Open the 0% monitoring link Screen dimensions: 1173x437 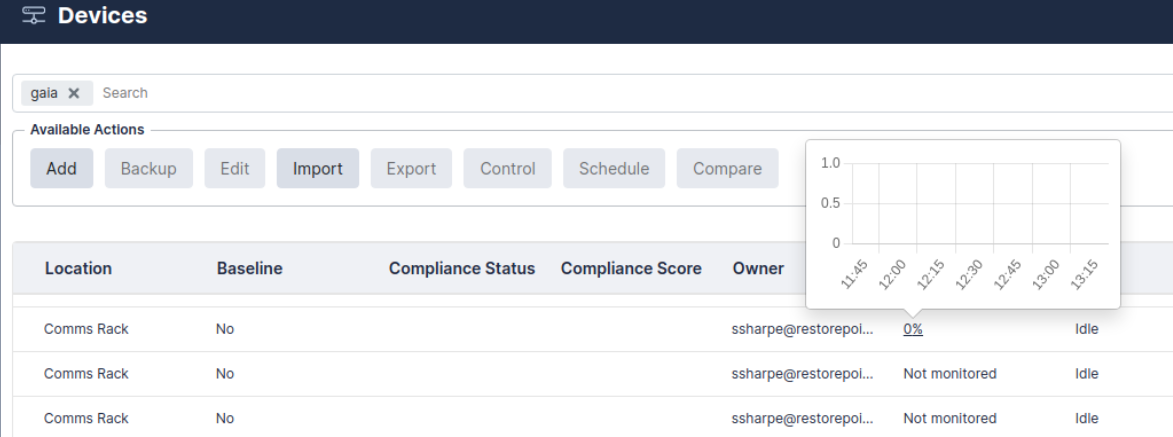[912, 329]
